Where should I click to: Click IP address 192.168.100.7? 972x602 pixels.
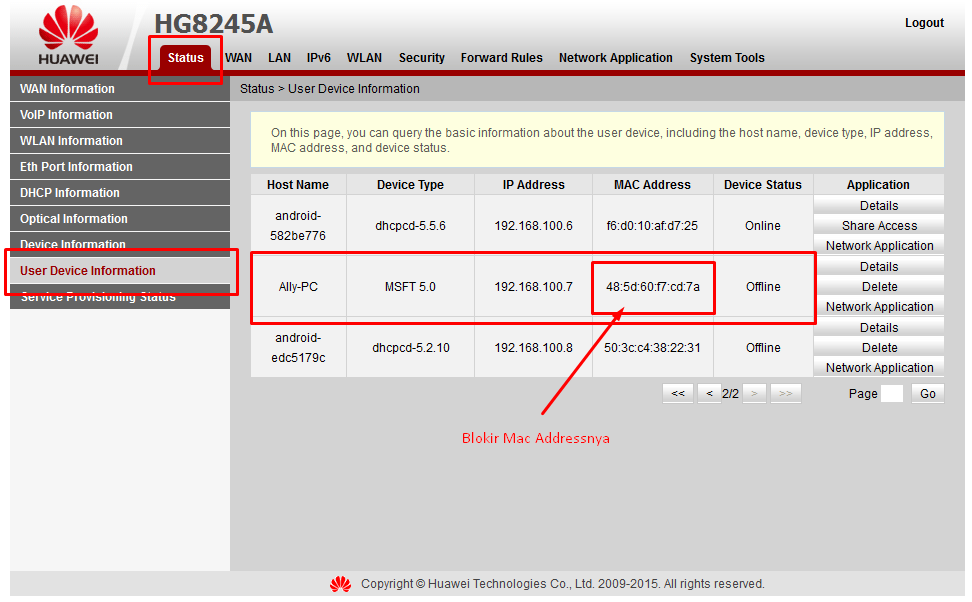pos(533,286)
